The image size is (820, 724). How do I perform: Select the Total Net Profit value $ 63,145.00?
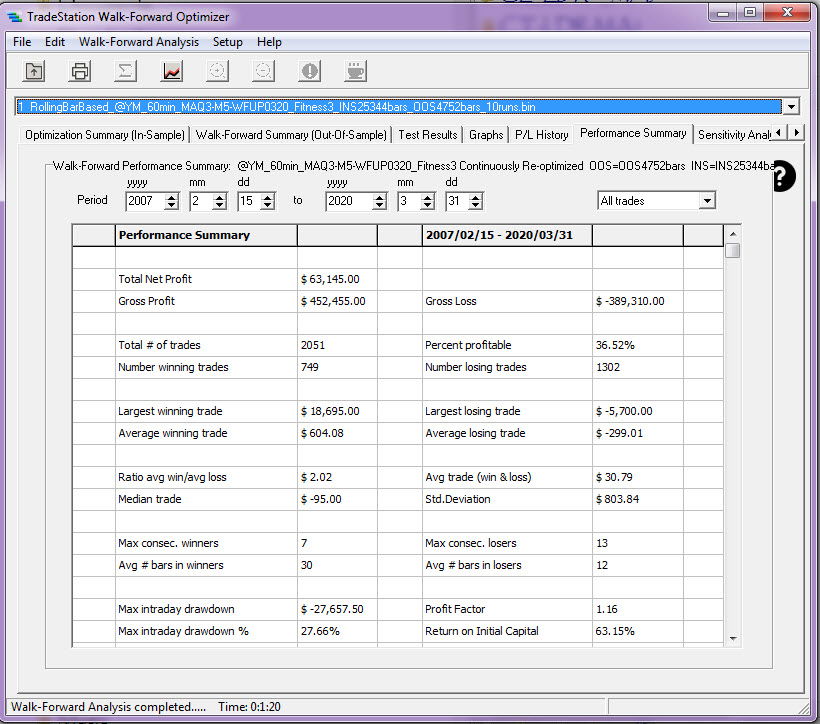pyautogui.click(x=331, y=279)
